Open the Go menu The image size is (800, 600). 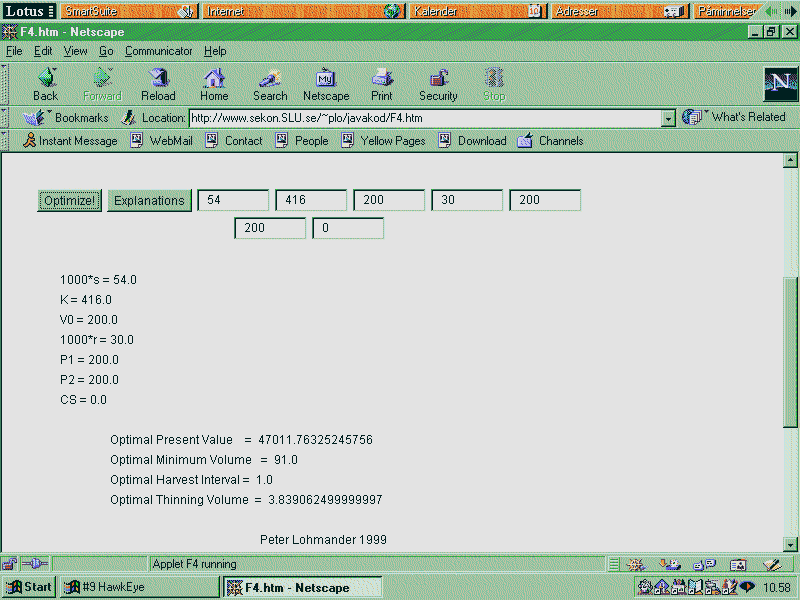click(x=106, y=51)
